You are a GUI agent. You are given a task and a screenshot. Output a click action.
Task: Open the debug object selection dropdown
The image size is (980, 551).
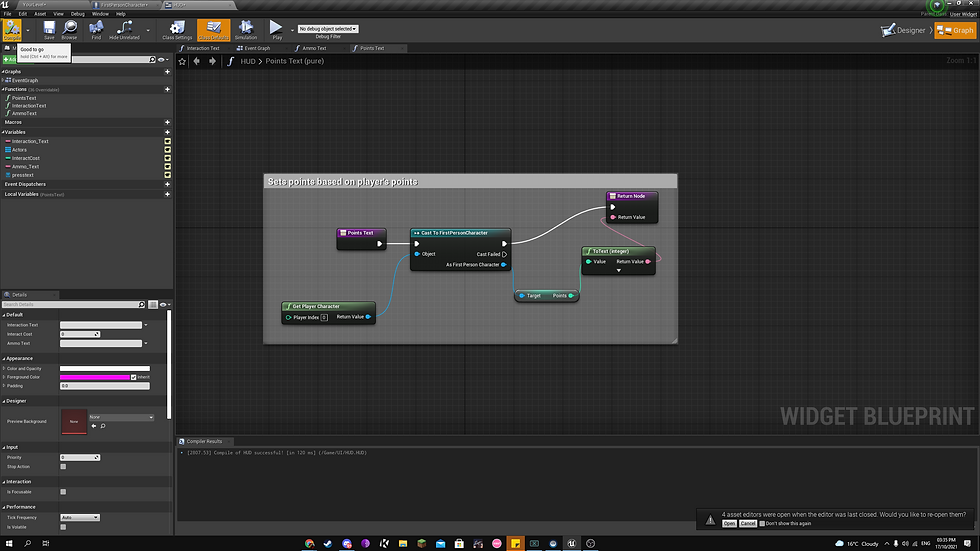click(x=328, y=29)
